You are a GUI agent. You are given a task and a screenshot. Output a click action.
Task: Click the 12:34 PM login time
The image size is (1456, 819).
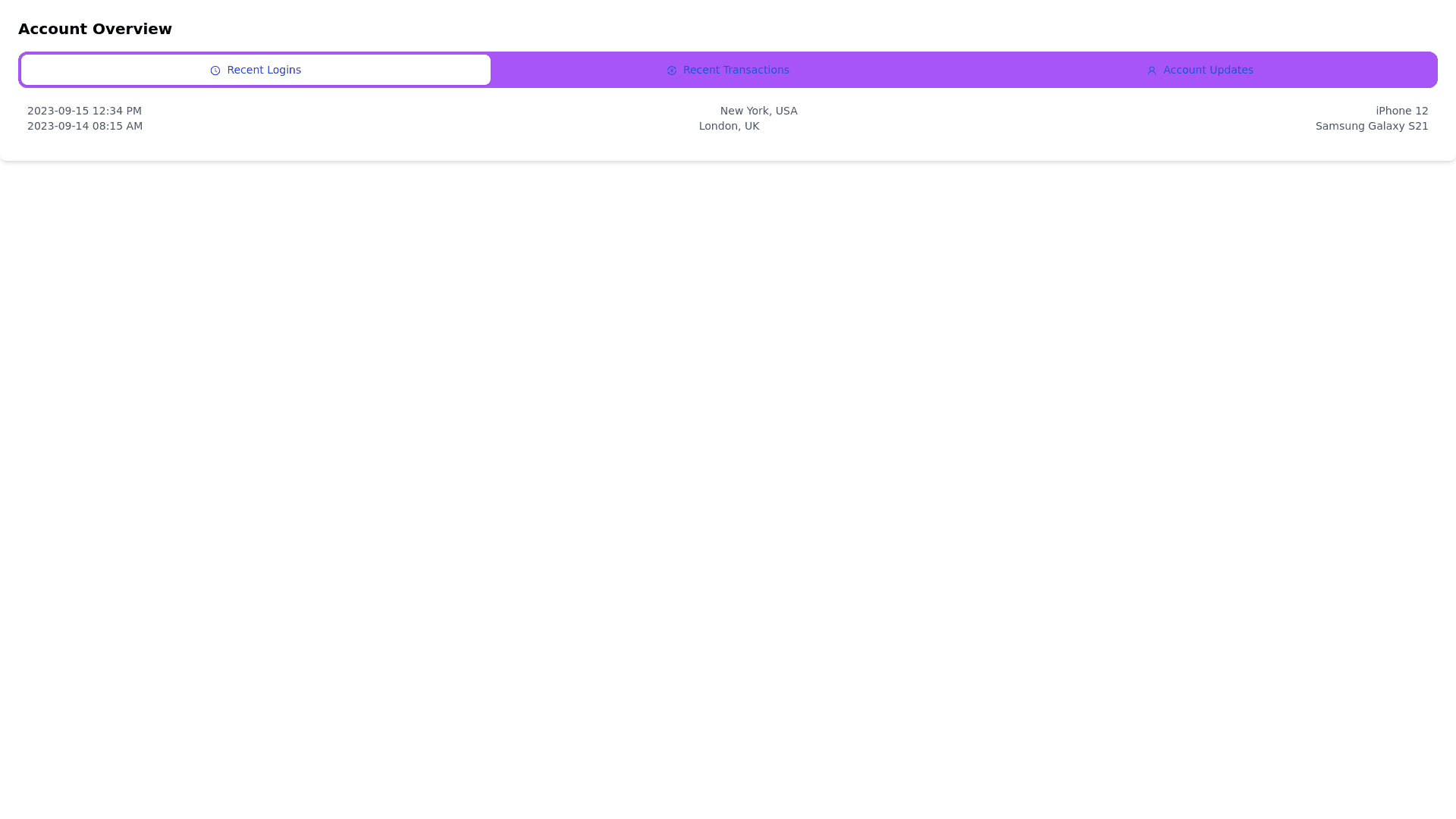(117, 111)
